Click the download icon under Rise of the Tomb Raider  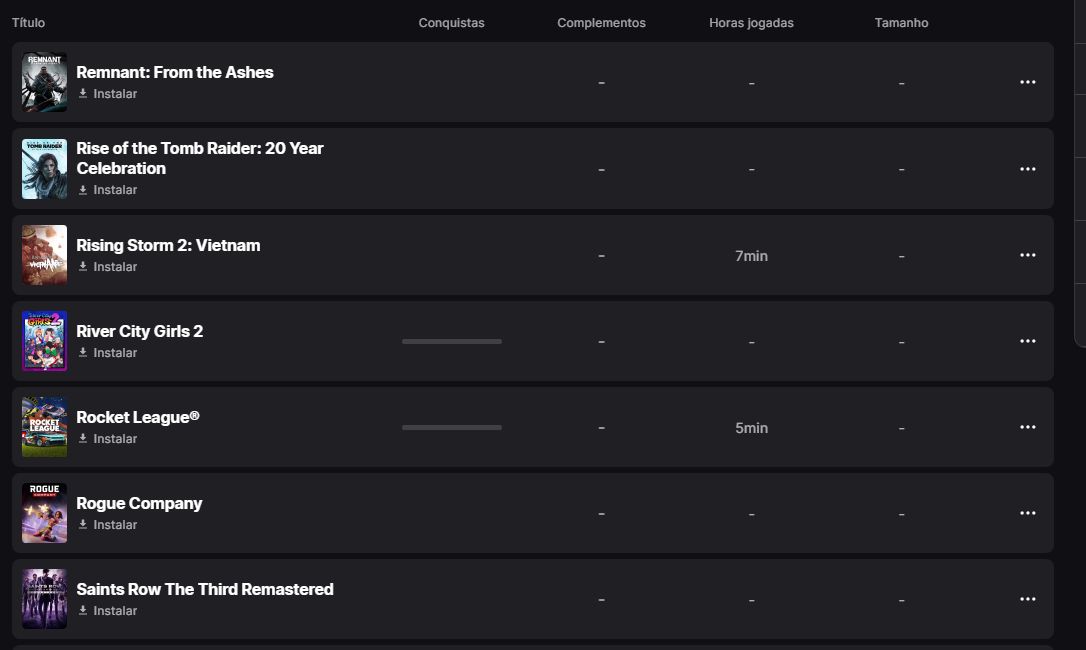point(82,189)
